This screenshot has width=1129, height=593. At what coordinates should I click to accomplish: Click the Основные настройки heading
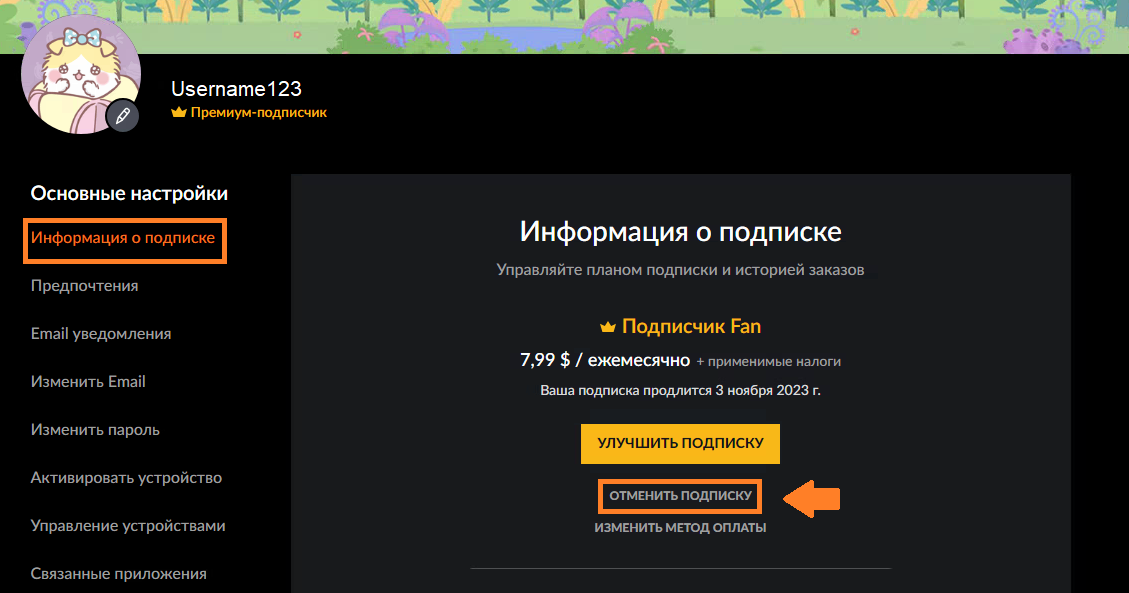129,194
